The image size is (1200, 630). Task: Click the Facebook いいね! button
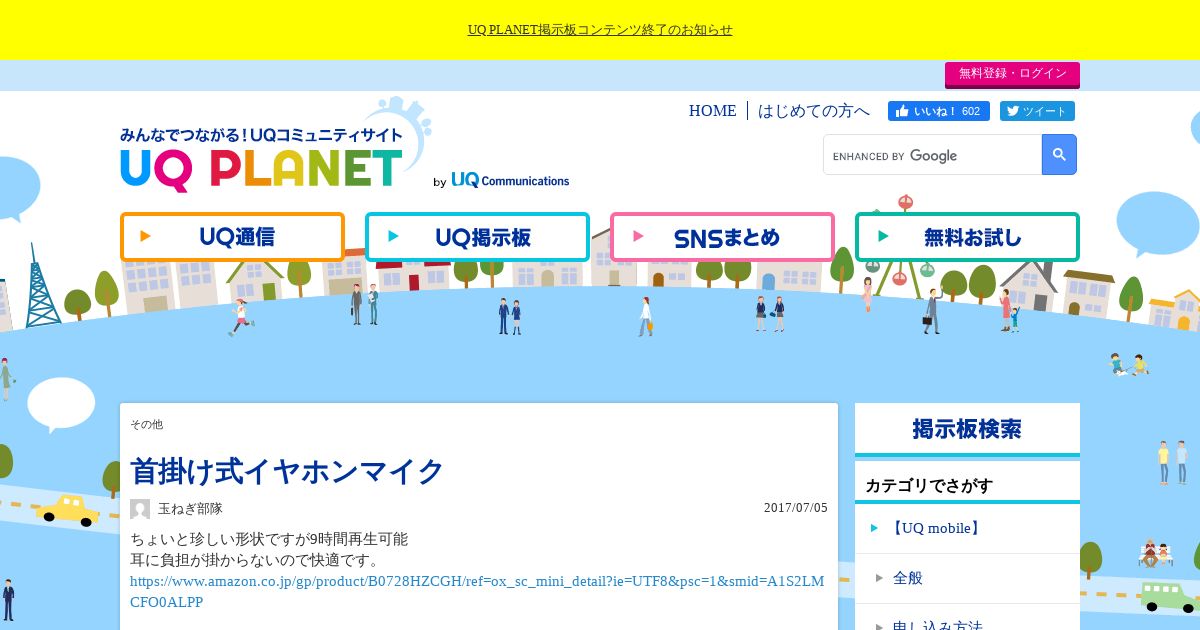coord(939,111)
